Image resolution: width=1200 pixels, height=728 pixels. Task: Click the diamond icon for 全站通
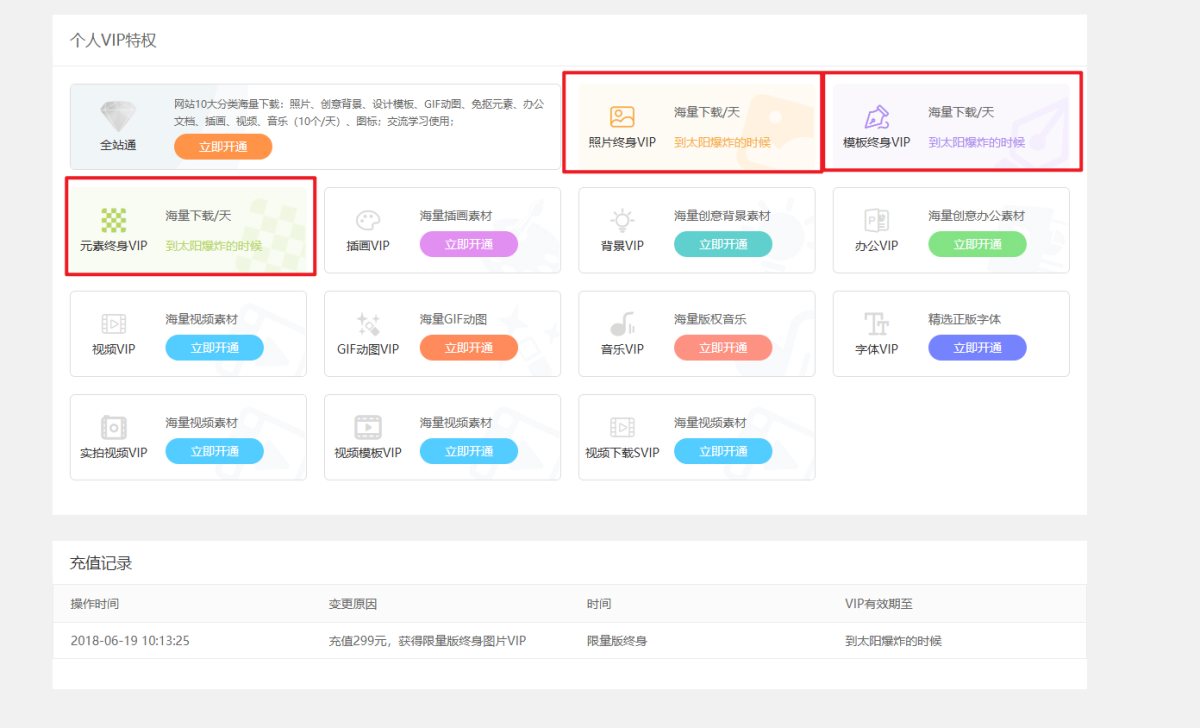[117, 115]
